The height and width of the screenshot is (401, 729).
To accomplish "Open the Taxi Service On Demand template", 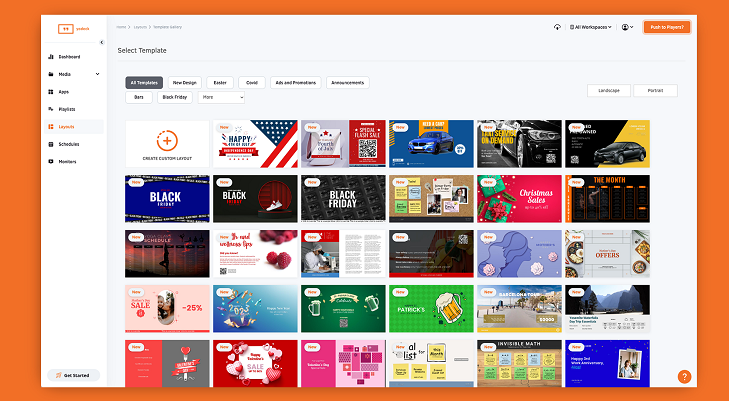I will [519, 144].
